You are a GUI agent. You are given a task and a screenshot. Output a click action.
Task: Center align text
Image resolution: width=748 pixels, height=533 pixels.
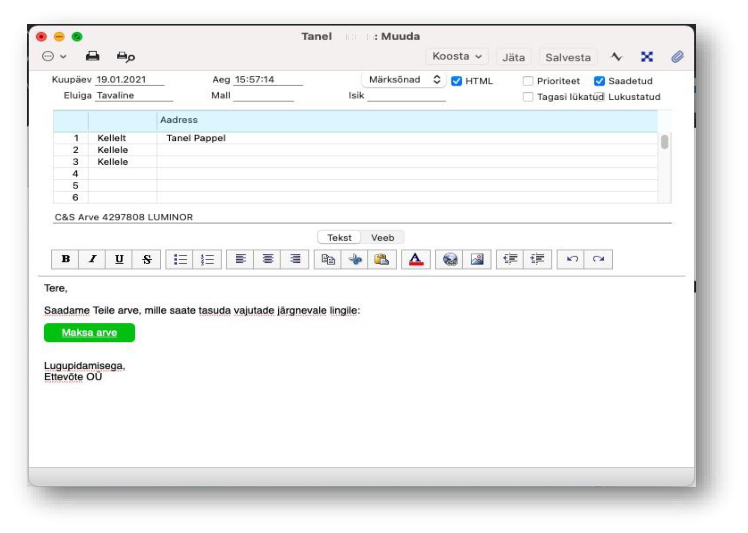tap(268, 259)
